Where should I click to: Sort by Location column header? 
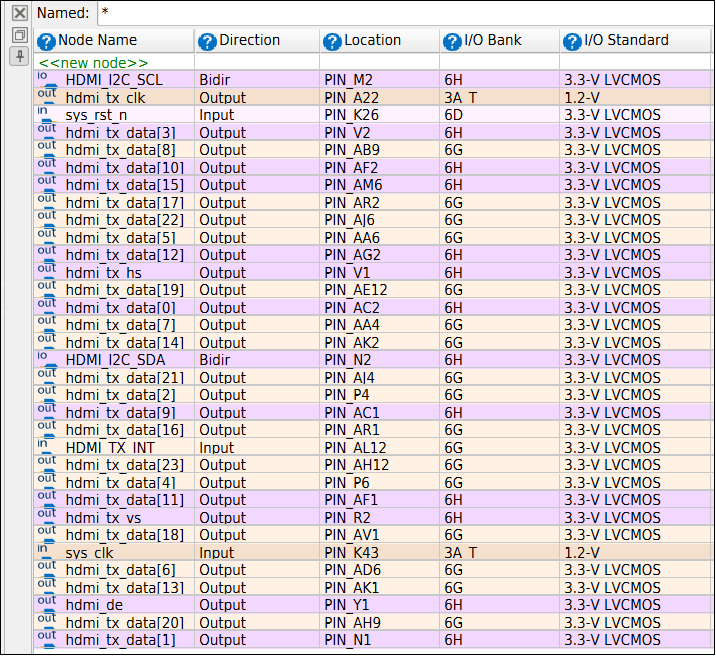[x=379, y=41]
